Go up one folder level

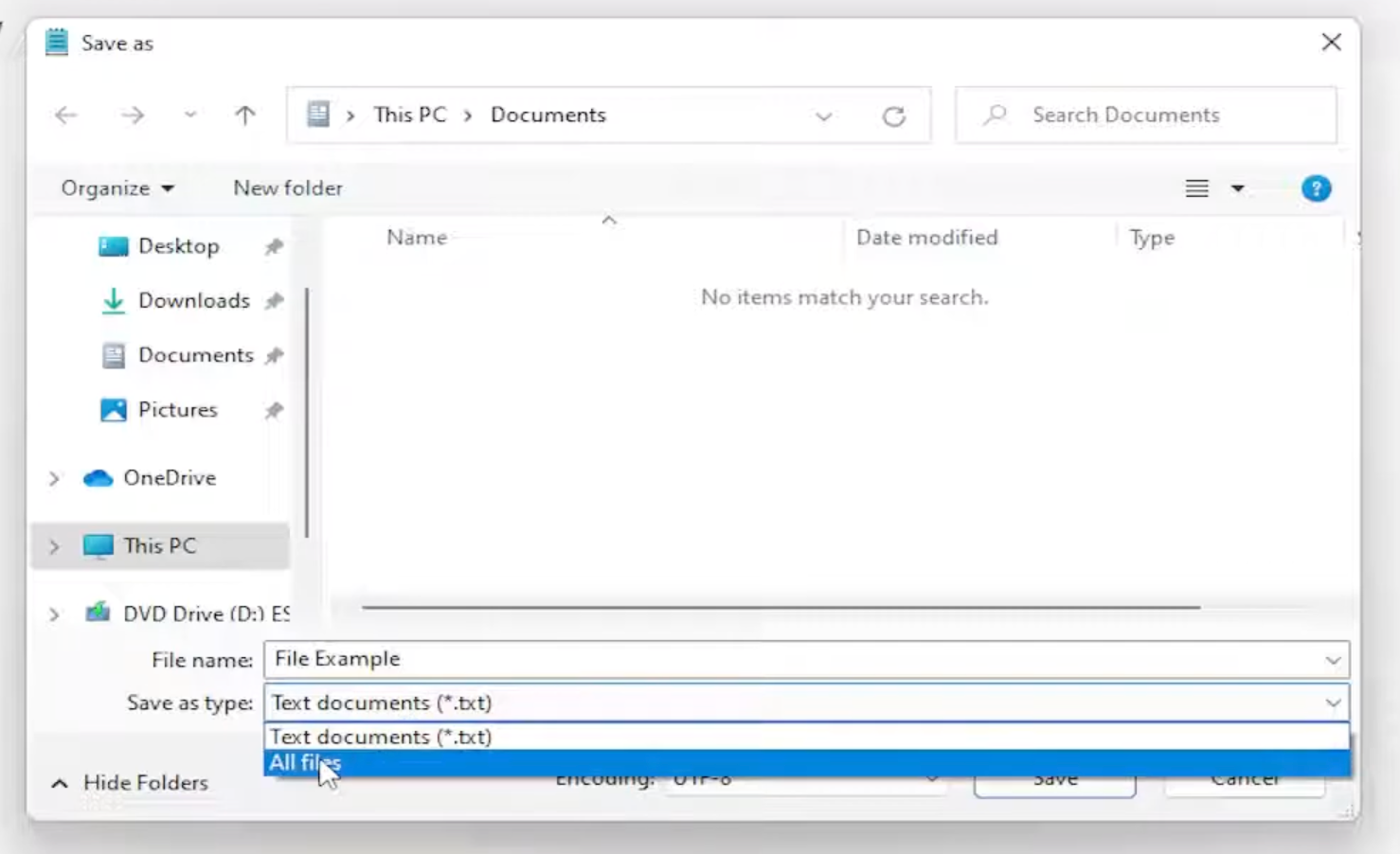click(x=245, y=115)
